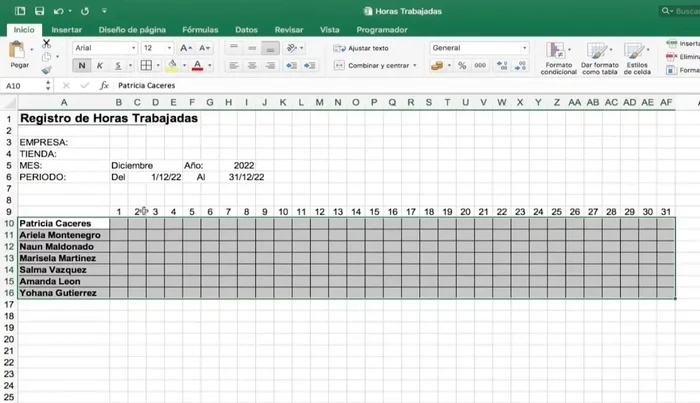
Task: Click the Redo icon
Action: coord(85,11)
